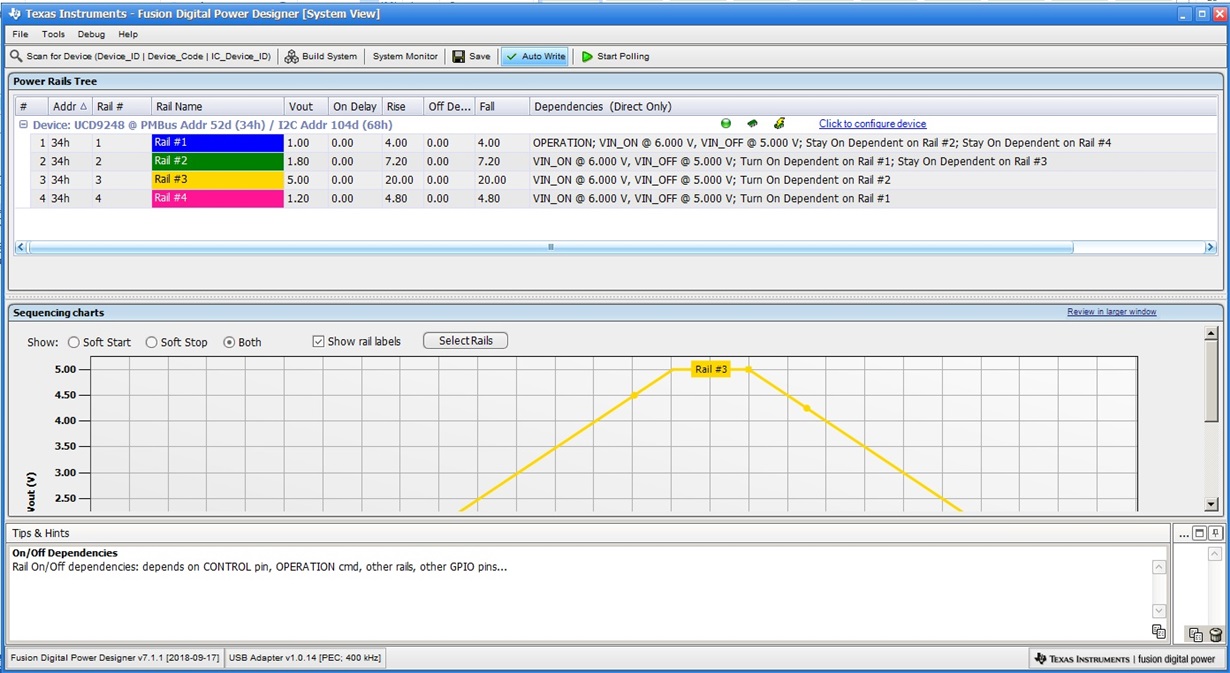The height and width of the screenshot is (673, 1230).
Task: Select the Soft Start radio button
Action: point(74,342)
